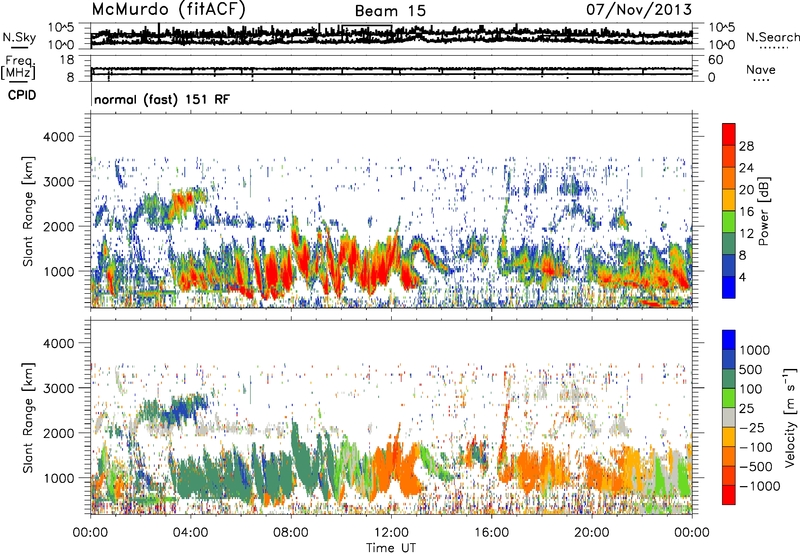Click the Velocity [m s-1] colorbar label
The image size is (800, 554).
[790, 417]
